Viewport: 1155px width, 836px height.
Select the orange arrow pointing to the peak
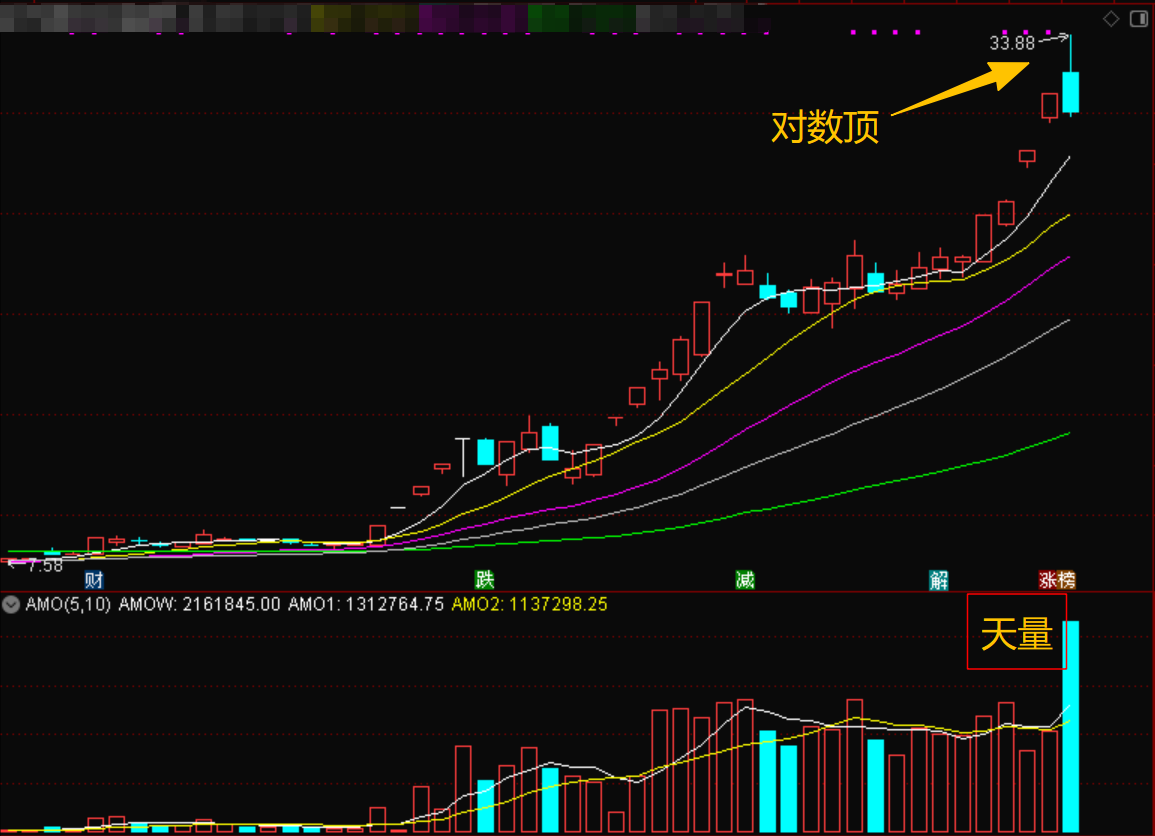(960, 88)
